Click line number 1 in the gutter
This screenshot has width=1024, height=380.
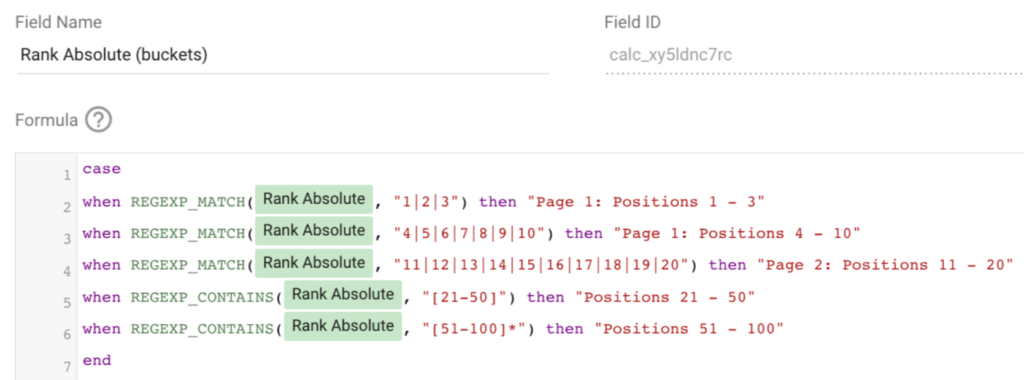click(67, 176)
